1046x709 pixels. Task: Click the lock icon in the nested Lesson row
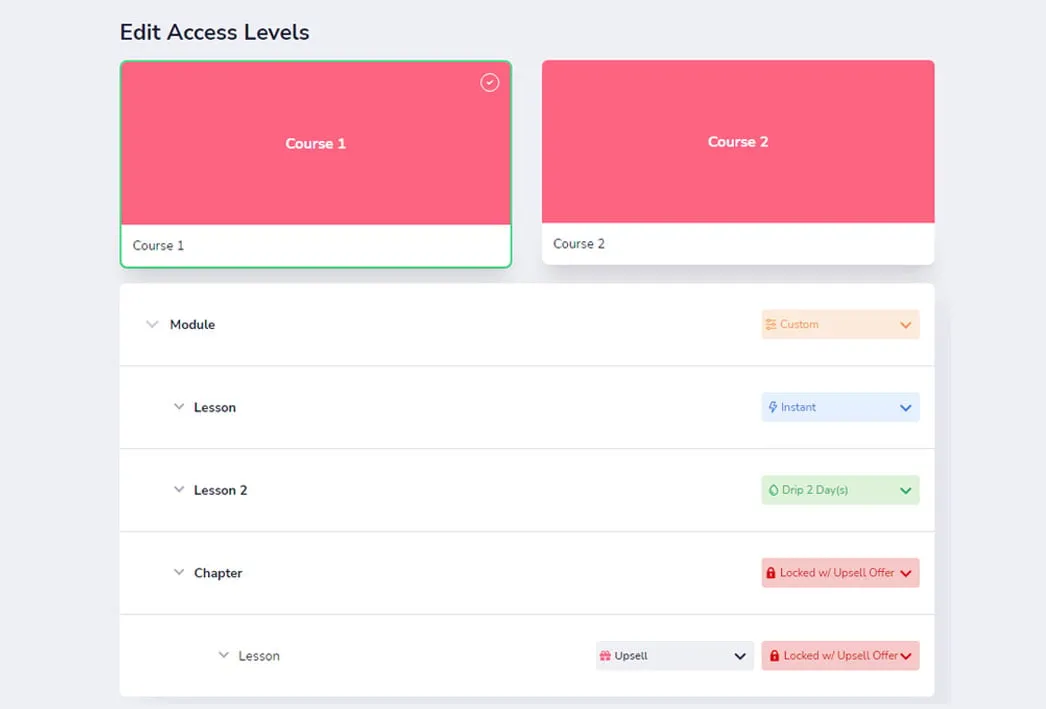point(773,657)
